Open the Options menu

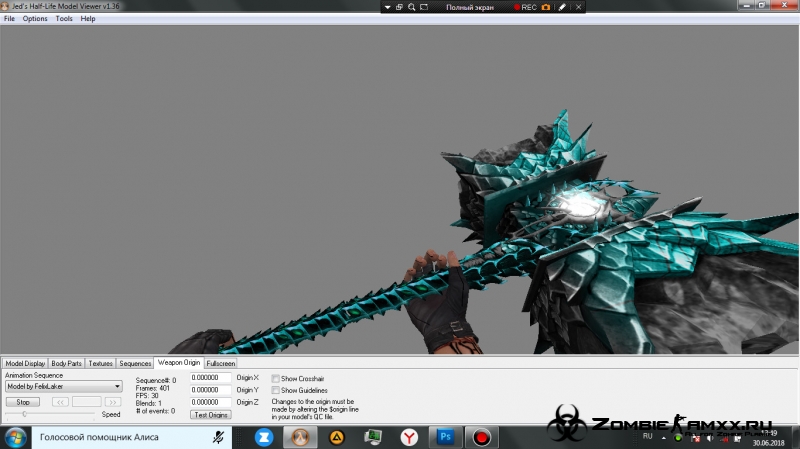[x=35, y=18]
